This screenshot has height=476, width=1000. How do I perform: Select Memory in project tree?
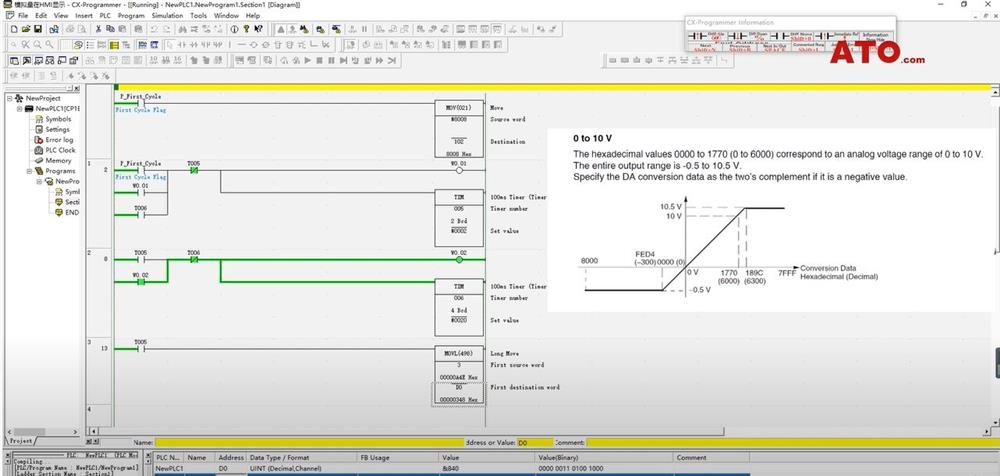pyautogui.click(x=58, y=161)
